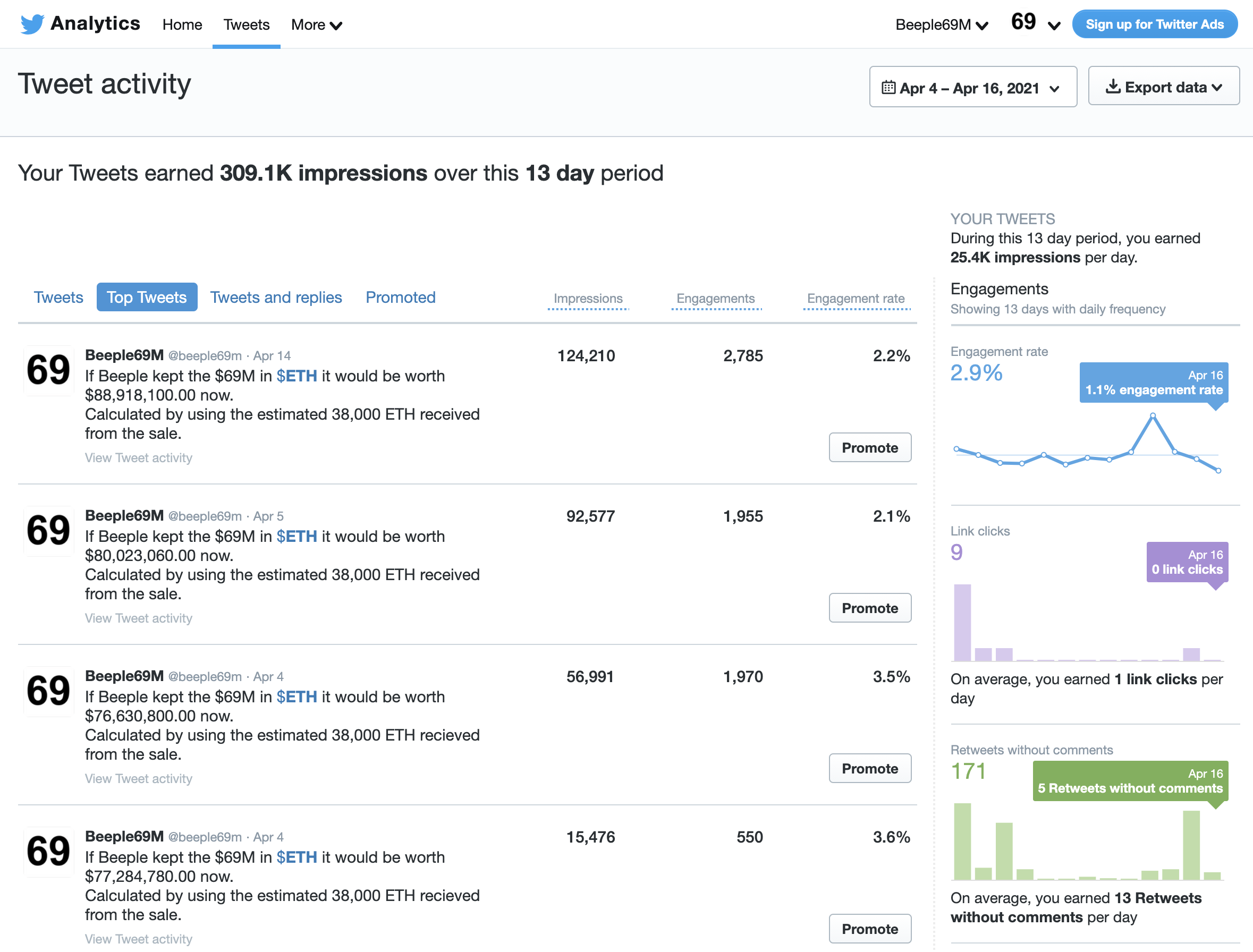The image size is (1253, 952).
Task: Click the download icon on Export data
Action: coord(1113,86)
